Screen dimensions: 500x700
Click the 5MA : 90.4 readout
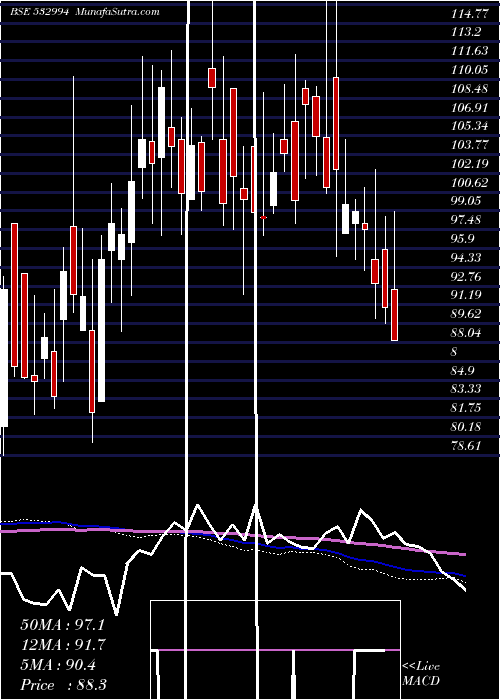pos(58,665)
